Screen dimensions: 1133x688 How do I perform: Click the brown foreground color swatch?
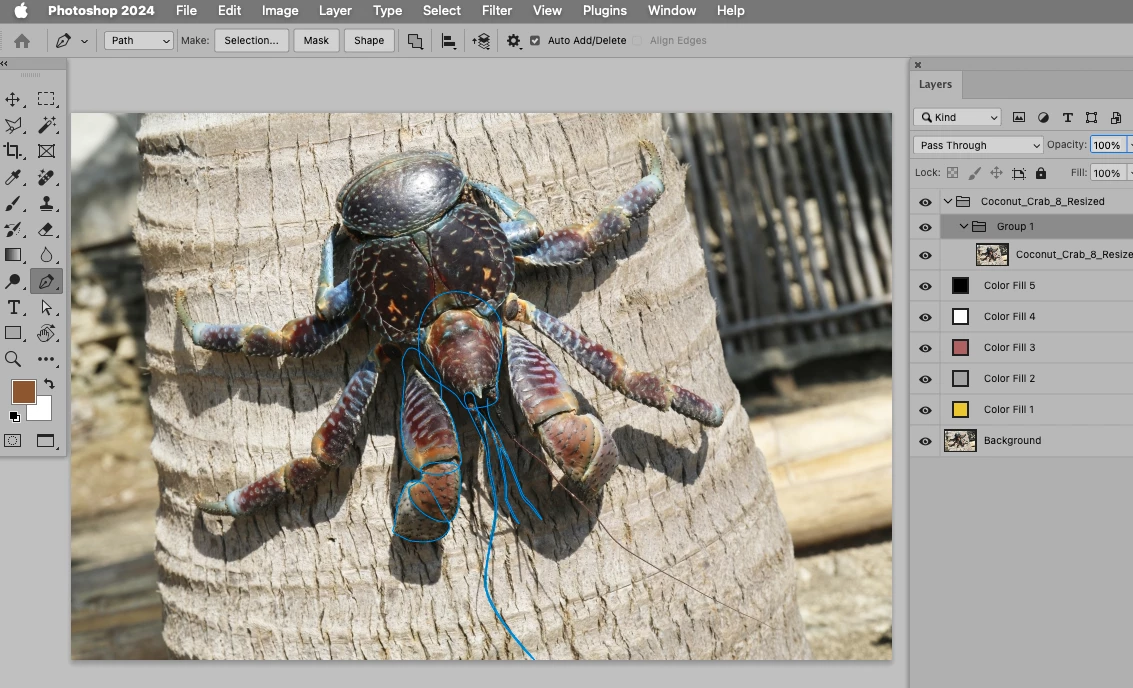point(23,391)
